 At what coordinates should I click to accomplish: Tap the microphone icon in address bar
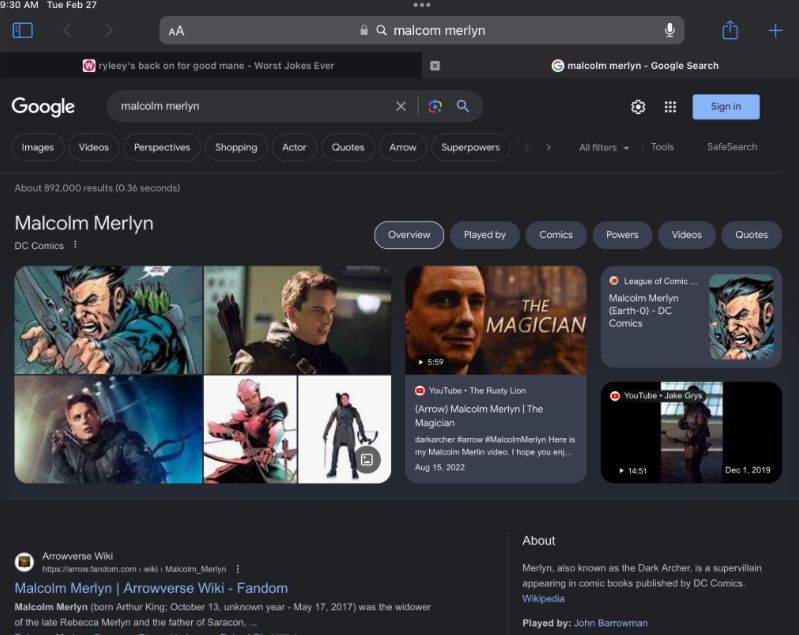(669, 30)
